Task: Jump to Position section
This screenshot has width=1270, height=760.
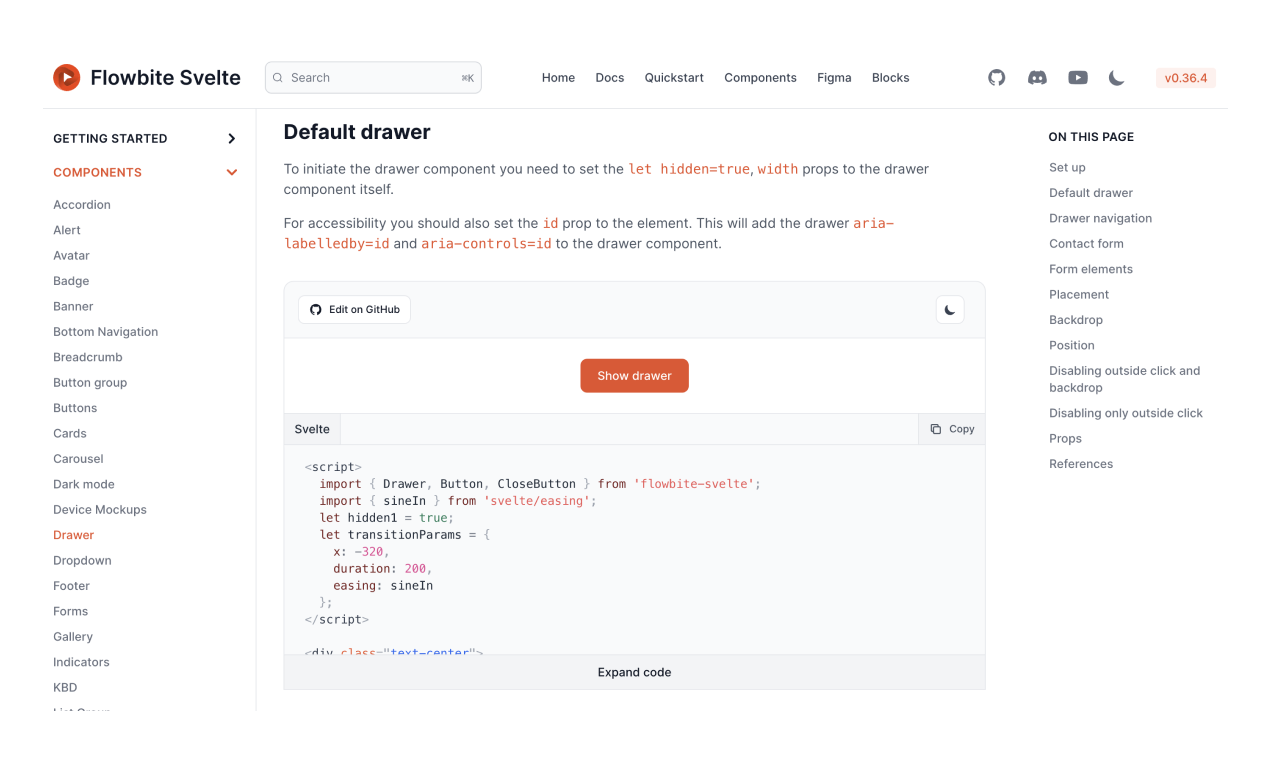Action: point(1072,346)
